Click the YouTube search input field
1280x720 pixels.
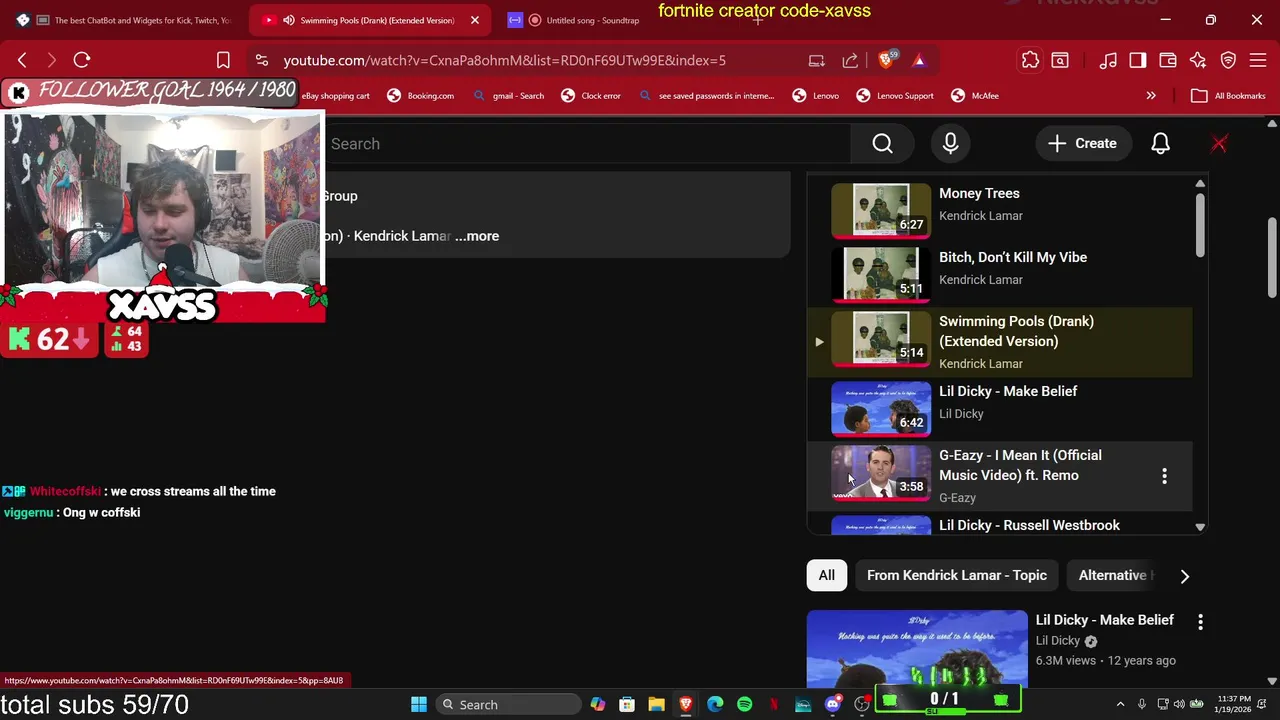pyautogui.click(x=590, y=143)
